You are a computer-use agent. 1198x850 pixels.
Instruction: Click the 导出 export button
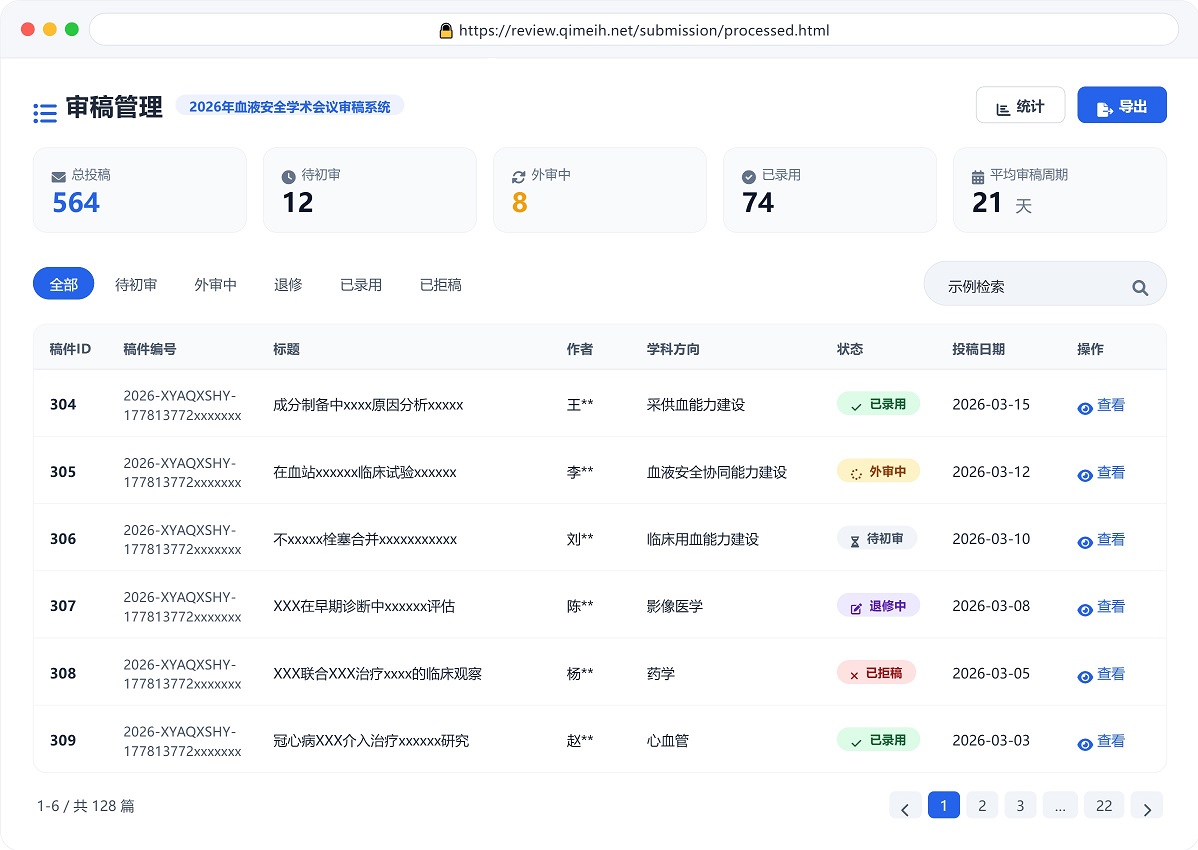1122,105
